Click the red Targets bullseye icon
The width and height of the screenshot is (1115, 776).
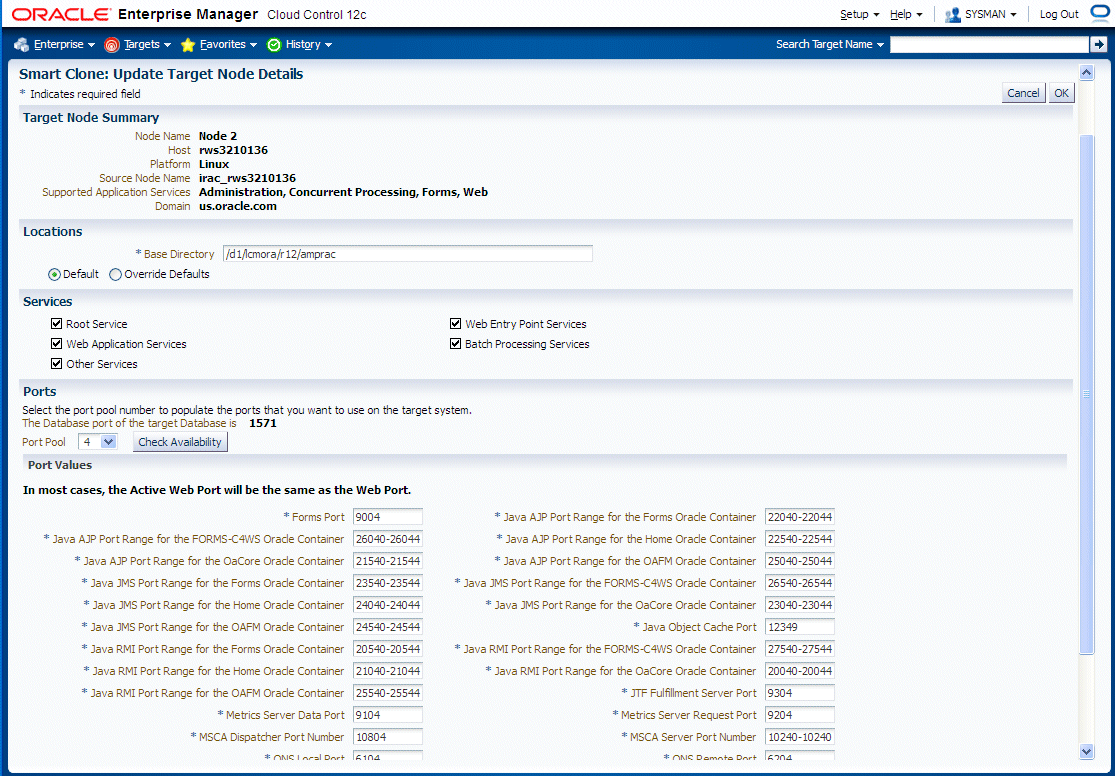112,45
